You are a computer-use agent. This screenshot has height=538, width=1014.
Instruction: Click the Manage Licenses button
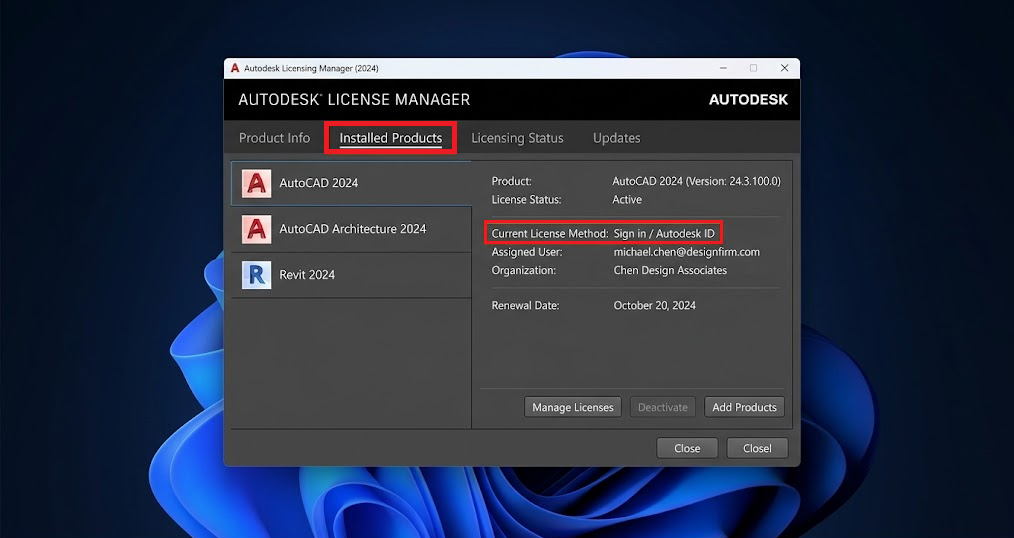(x=572, y=407)
